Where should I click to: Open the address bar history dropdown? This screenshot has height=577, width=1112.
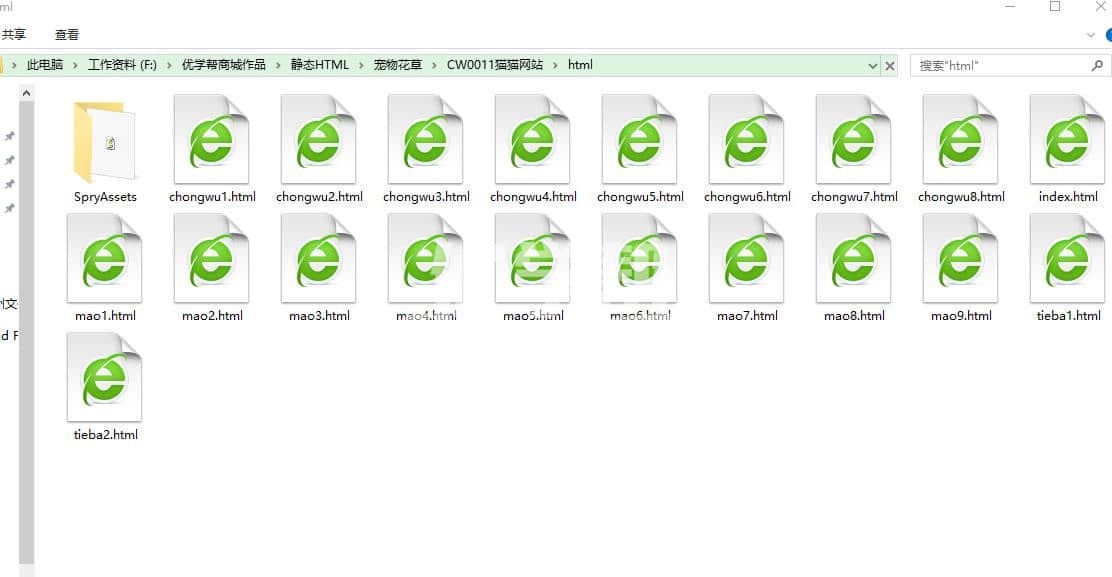tap(873, 65)
